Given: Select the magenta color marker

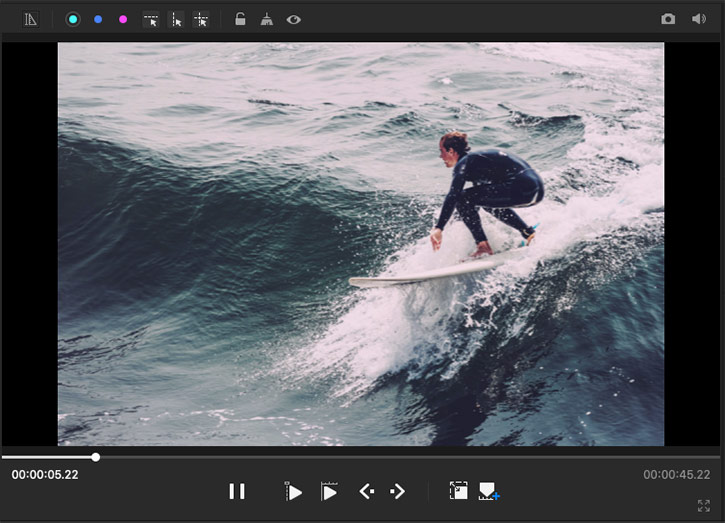Looking at the screenshot, I should click(123, 19).
